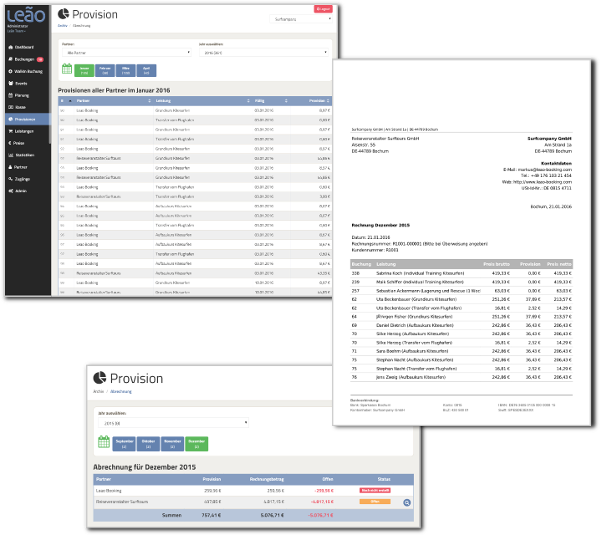This screenshot has width=600, height=535.
Task: Click the red button at top right
Action: [323, 7]
